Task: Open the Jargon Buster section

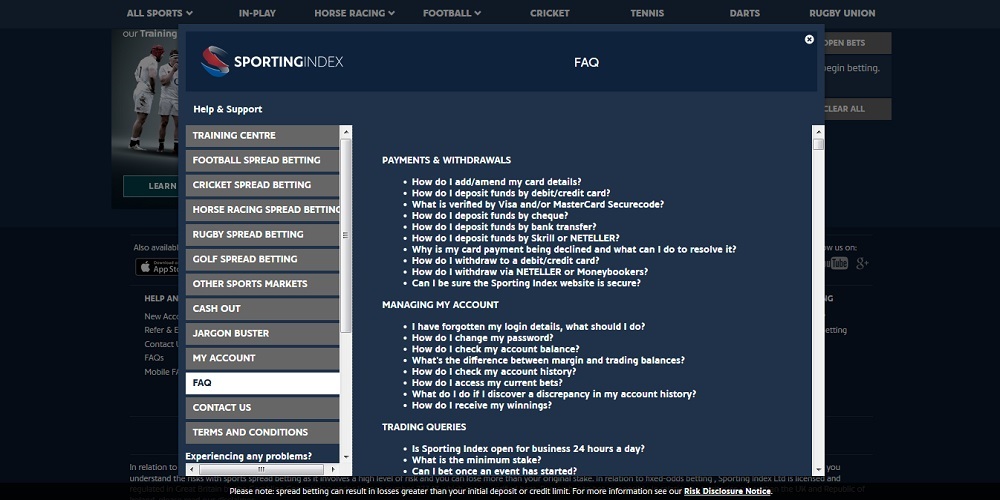Action: tap(263, 333)
